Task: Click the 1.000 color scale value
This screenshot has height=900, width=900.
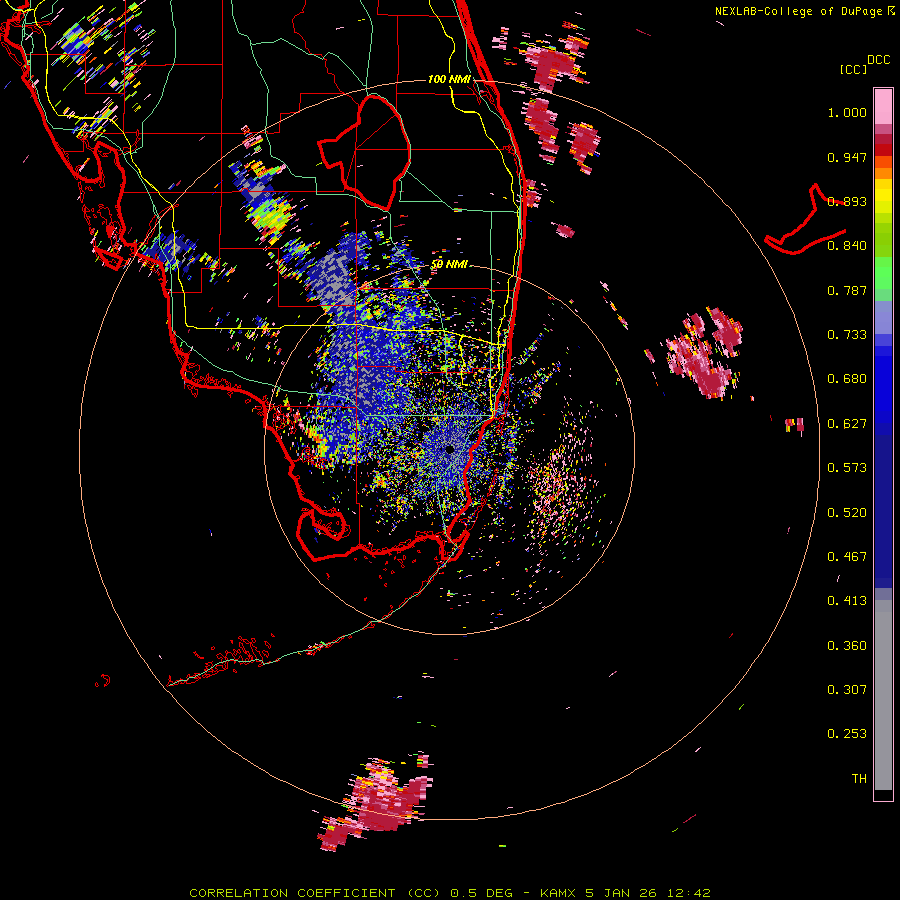Action: tap(847, 112)
